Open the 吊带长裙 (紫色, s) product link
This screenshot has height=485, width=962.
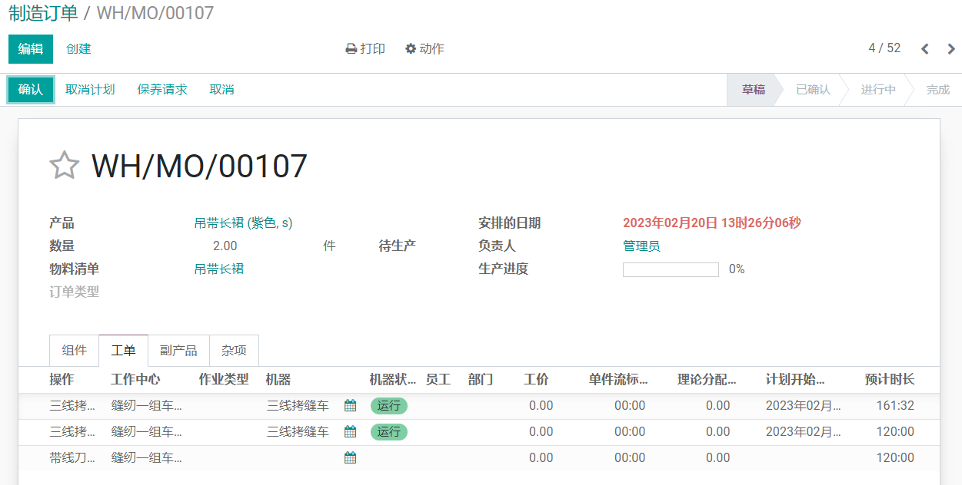243,223
